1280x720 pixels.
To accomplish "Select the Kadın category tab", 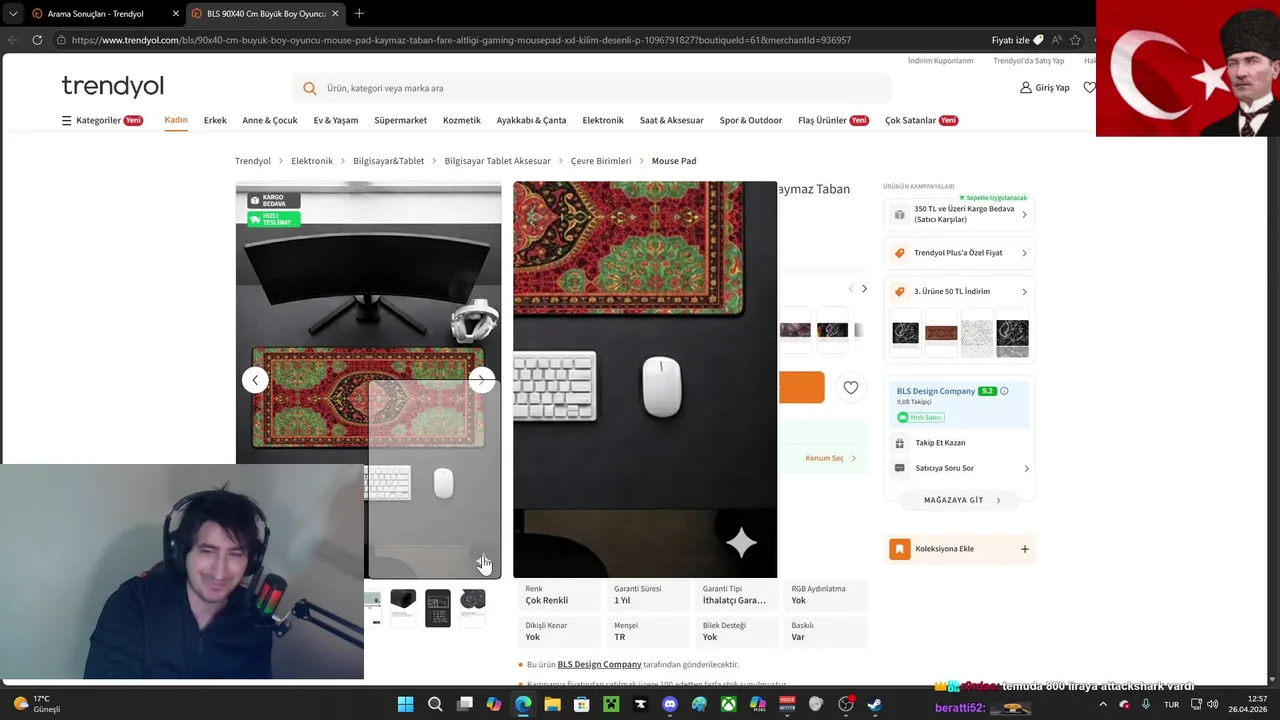I will [x=176, y=120].
